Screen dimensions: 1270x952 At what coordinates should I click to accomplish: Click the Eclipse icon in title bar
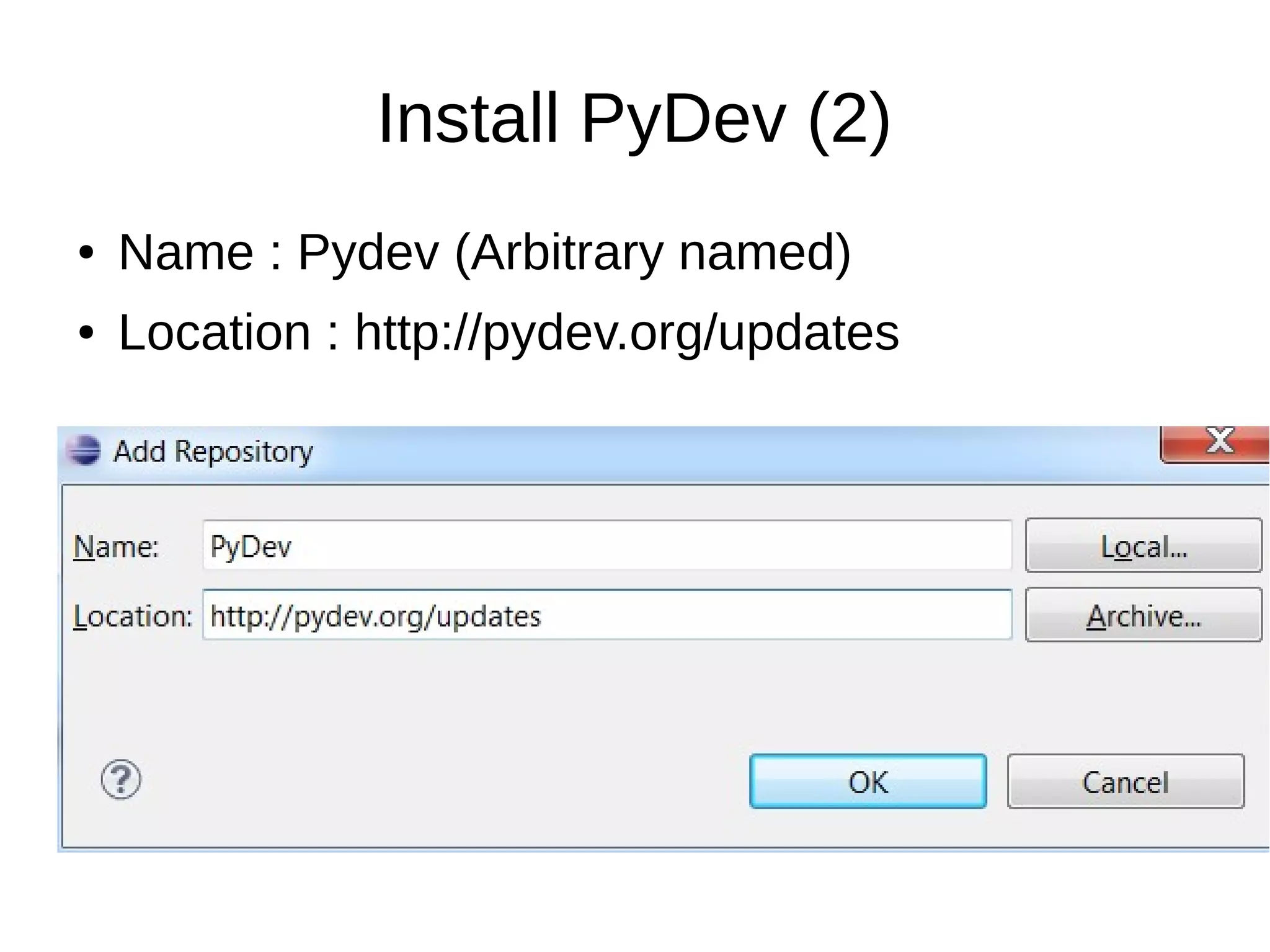tap(84, 450)
